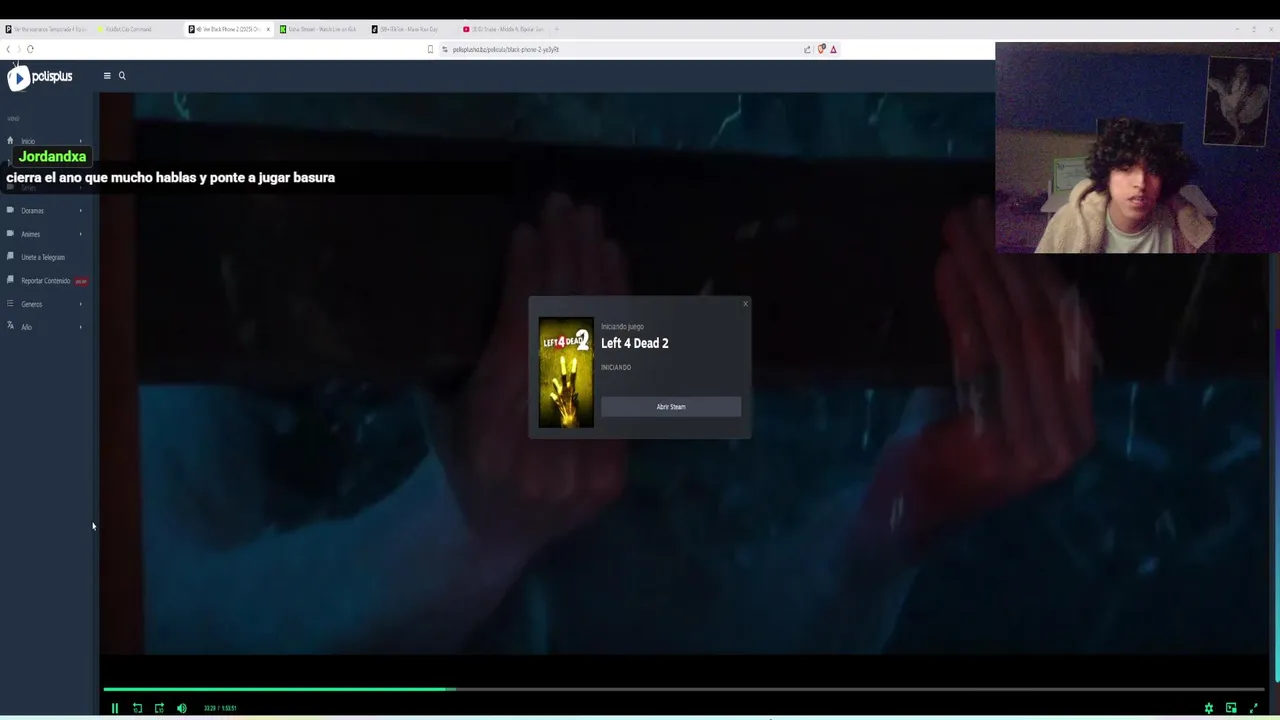The image size is (1280, 720).
Task: Switch to the KickBot Clip Command tab
Action: point(138,29)
